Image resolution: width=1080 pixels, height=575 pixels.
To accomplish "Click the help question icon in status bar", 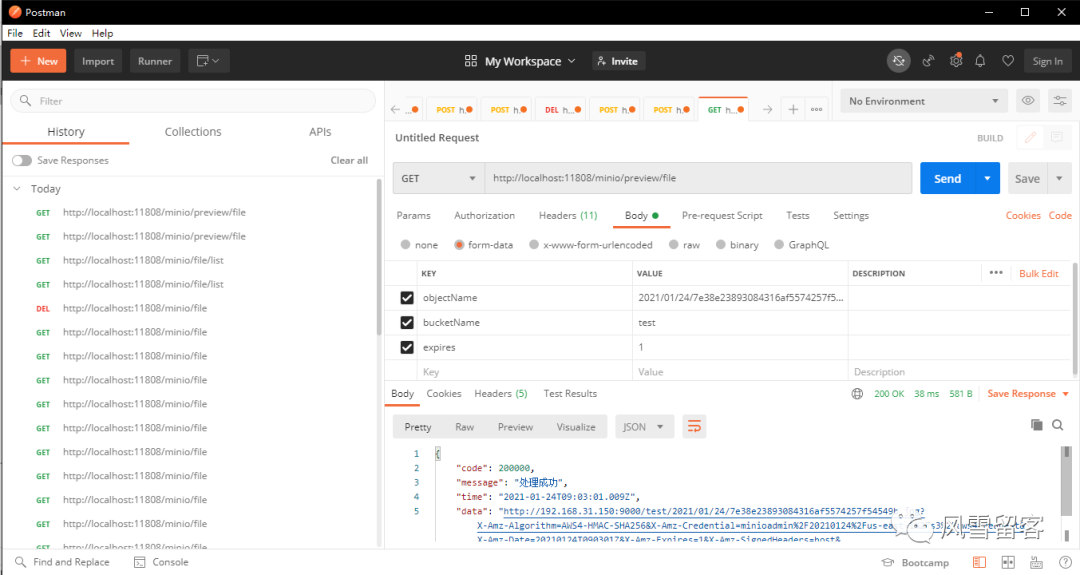I will [x=1065, y=563].
